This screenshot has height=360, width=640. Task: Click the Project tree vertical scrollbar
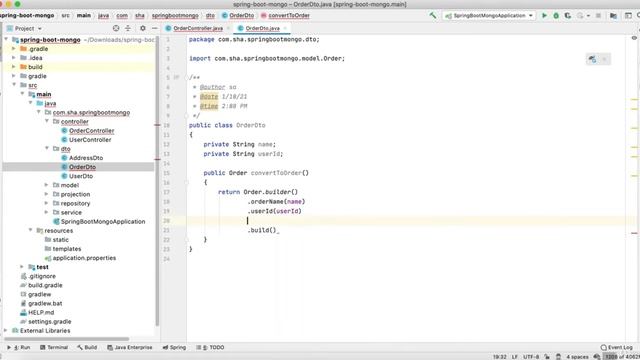coord(158,180)
